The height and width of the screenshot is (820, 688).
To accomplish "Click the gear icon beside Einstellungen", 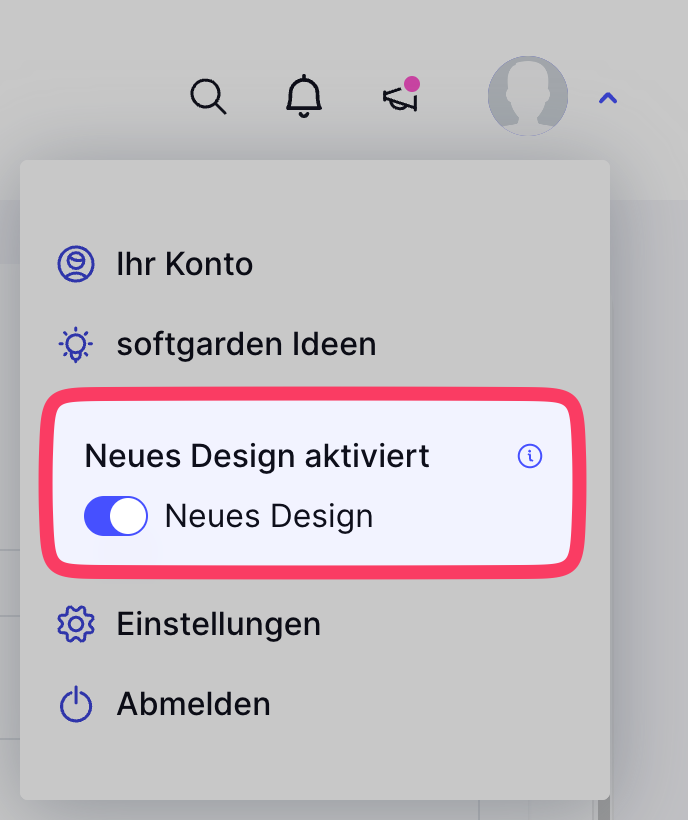I will click(76, 624).
